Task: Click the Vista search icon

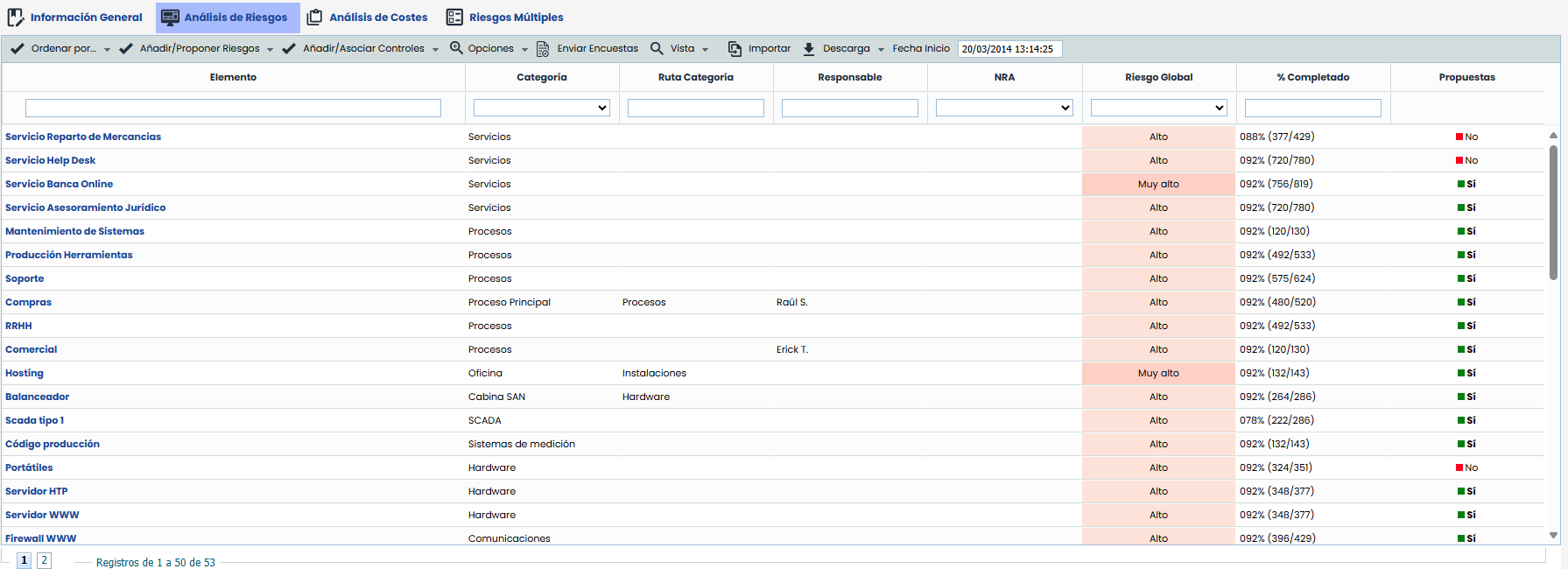Action: pos(657,49)
